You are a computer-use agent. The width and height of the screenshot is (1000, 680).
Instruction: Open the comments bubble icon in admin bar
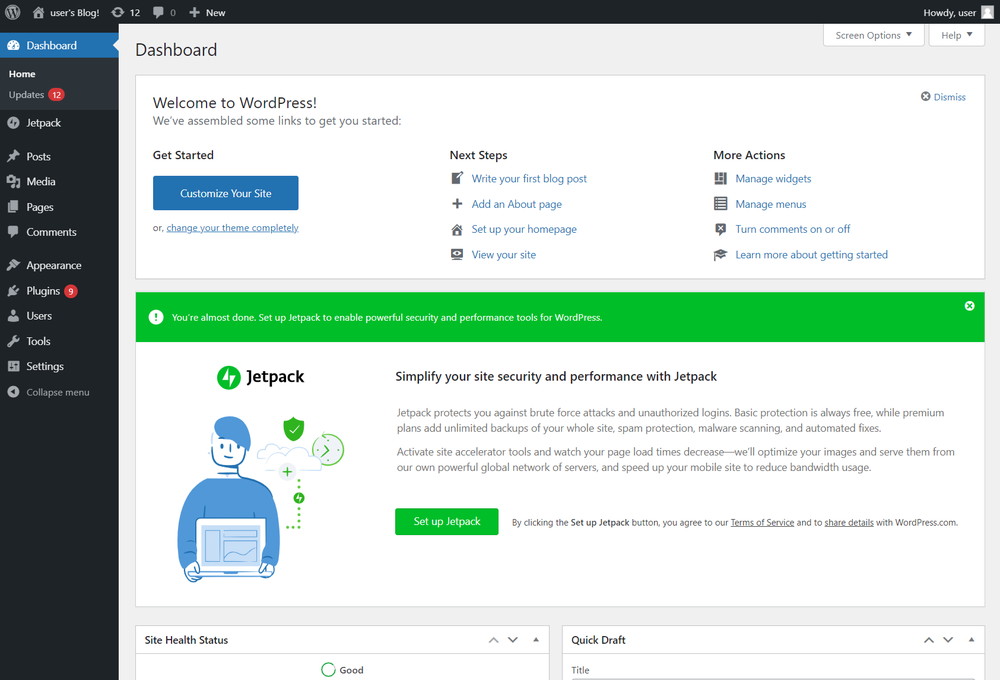coord(165,12)
